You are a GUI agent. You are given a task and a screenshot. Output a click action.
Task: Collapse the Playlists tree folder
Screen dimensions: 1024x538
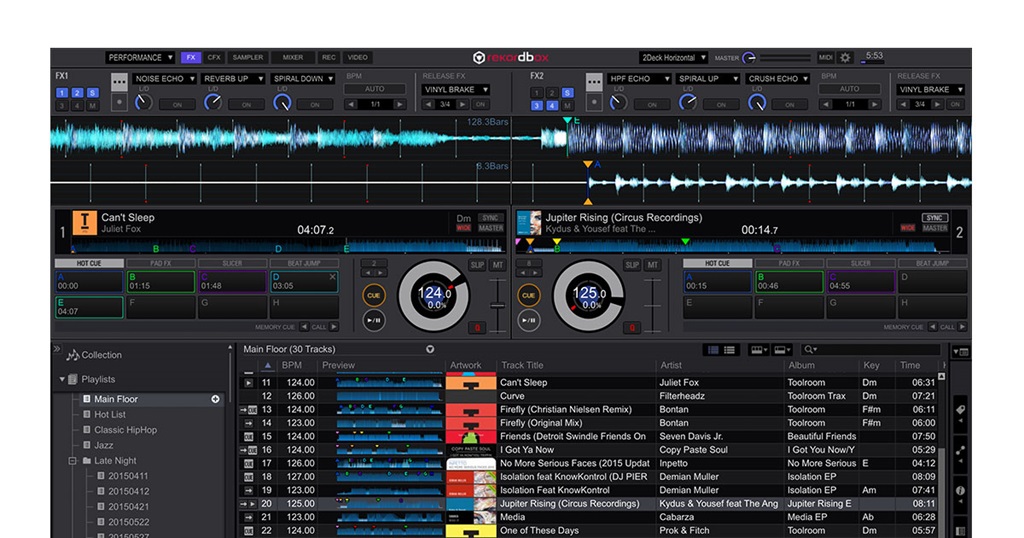coord(62,379)
